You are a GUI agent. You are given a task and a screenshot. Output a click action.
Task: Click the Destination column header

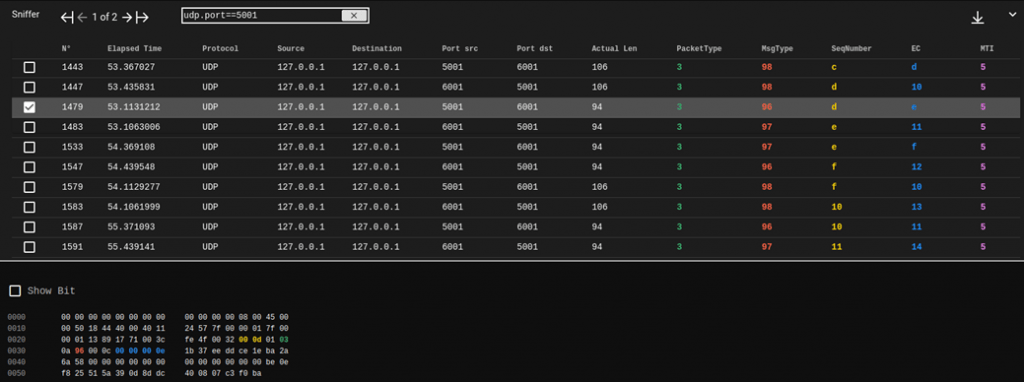click(x=377, y=48)
